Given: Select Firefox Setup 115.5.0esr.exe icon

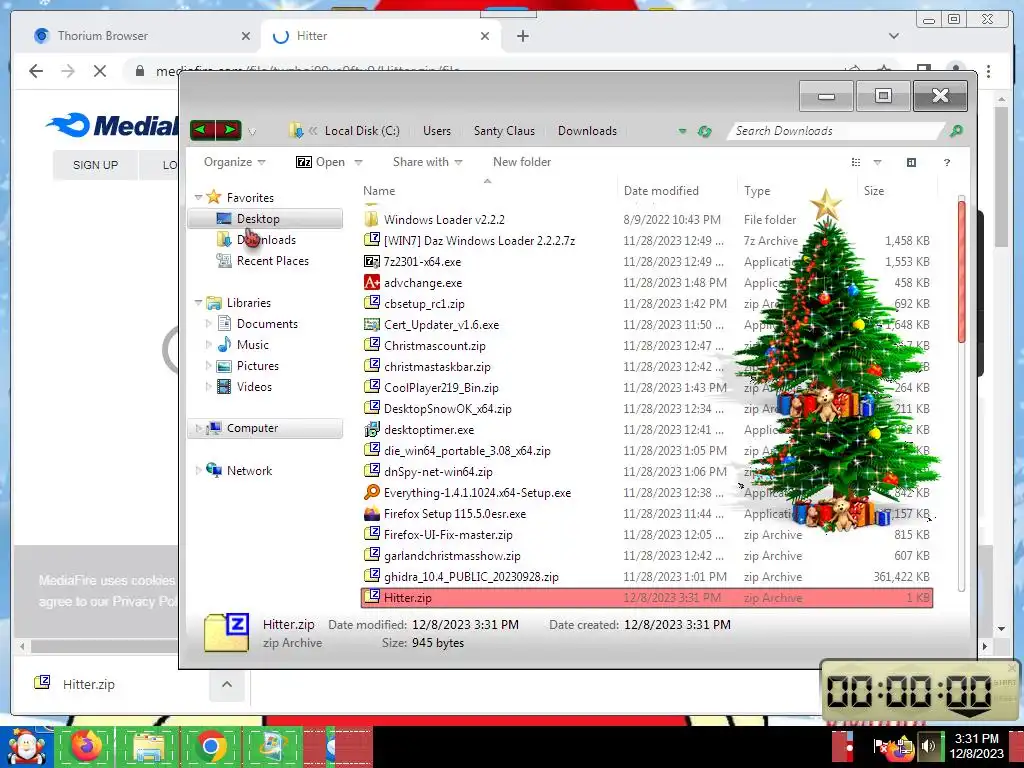Looking at the screenshot, I should click(x=372, y=513).
